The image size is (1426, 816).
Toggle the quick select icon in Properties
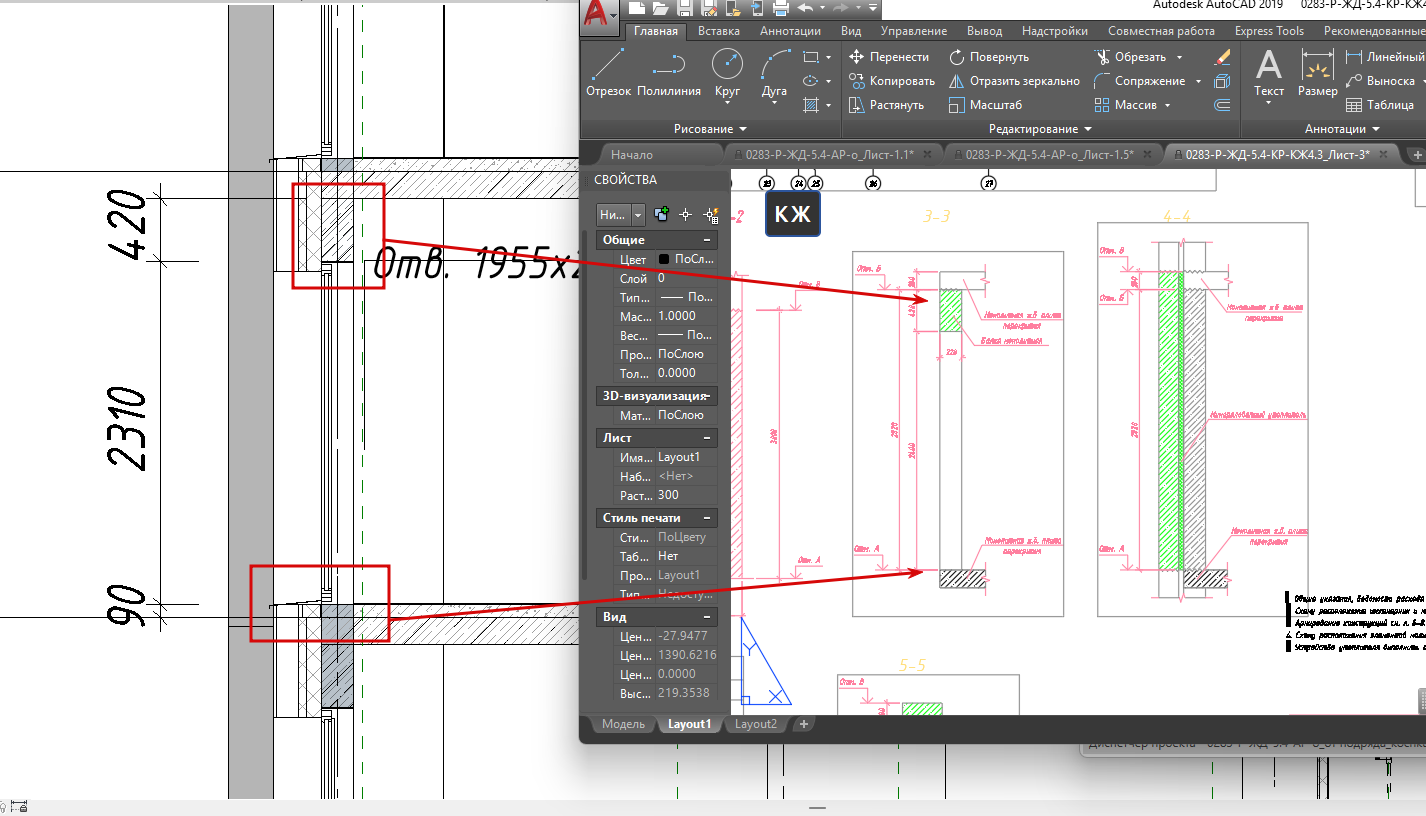pyautogui.click(x=711, y=214)
